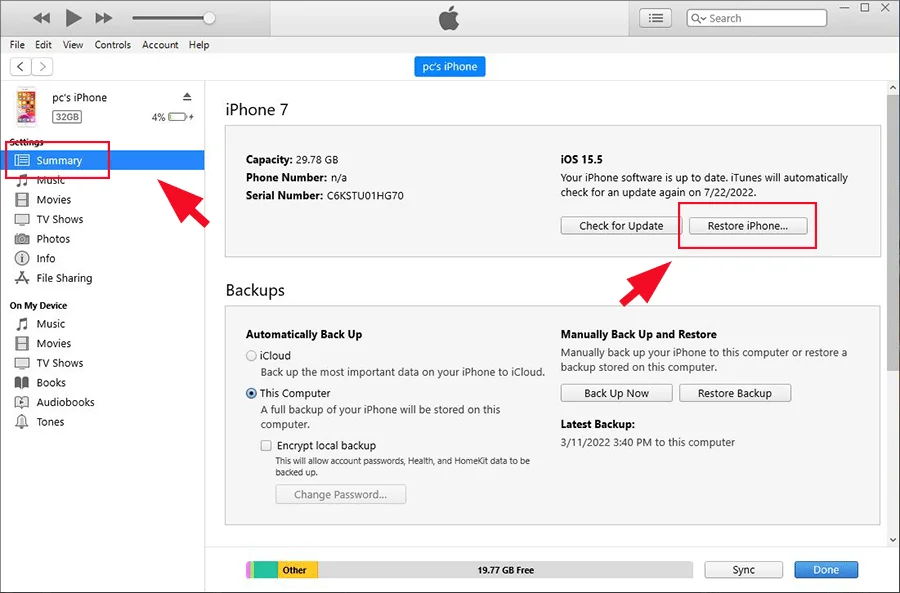This screenshot has height=593, width=900.
Task: Click the Summary list icon
Action: point(22,160)
